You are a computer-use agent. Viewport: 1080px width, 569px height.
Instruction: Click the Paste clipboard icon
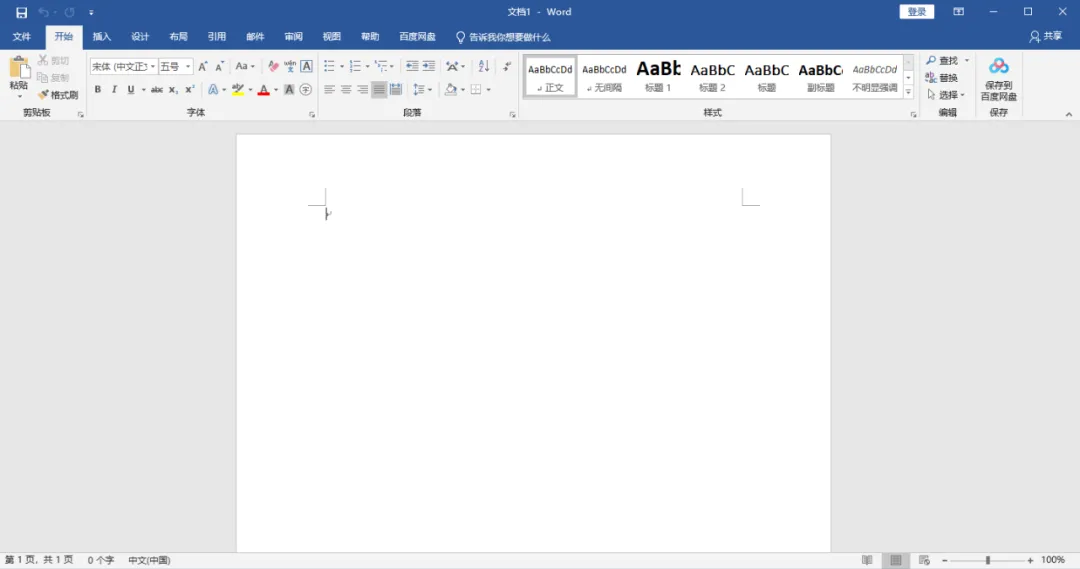19,68
